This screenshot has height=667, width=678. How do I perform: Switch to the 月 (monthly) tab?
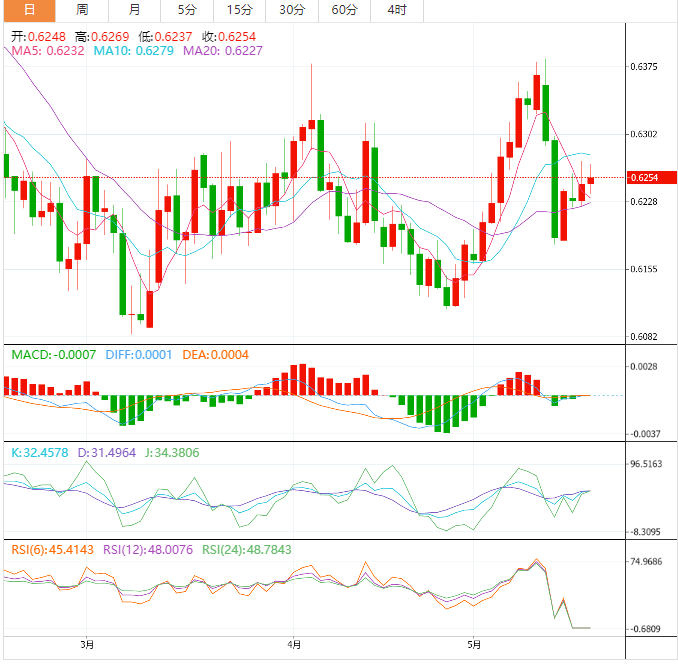(134, 10)
